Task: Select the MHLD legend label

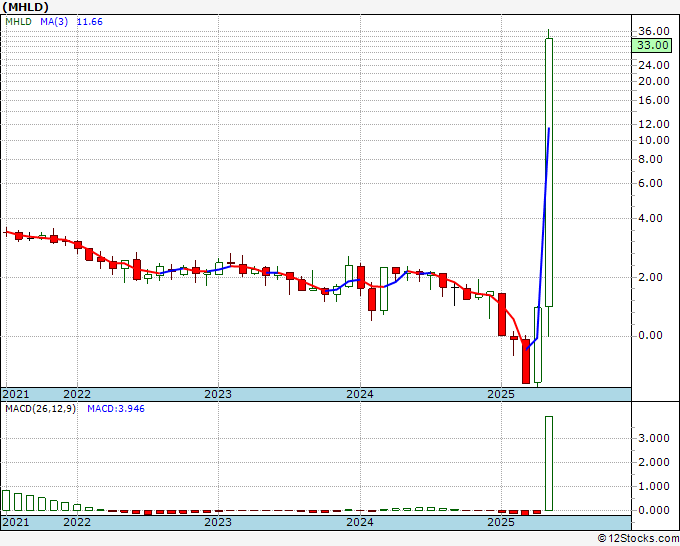Action: pyautogui.click(x=18, y=22)
